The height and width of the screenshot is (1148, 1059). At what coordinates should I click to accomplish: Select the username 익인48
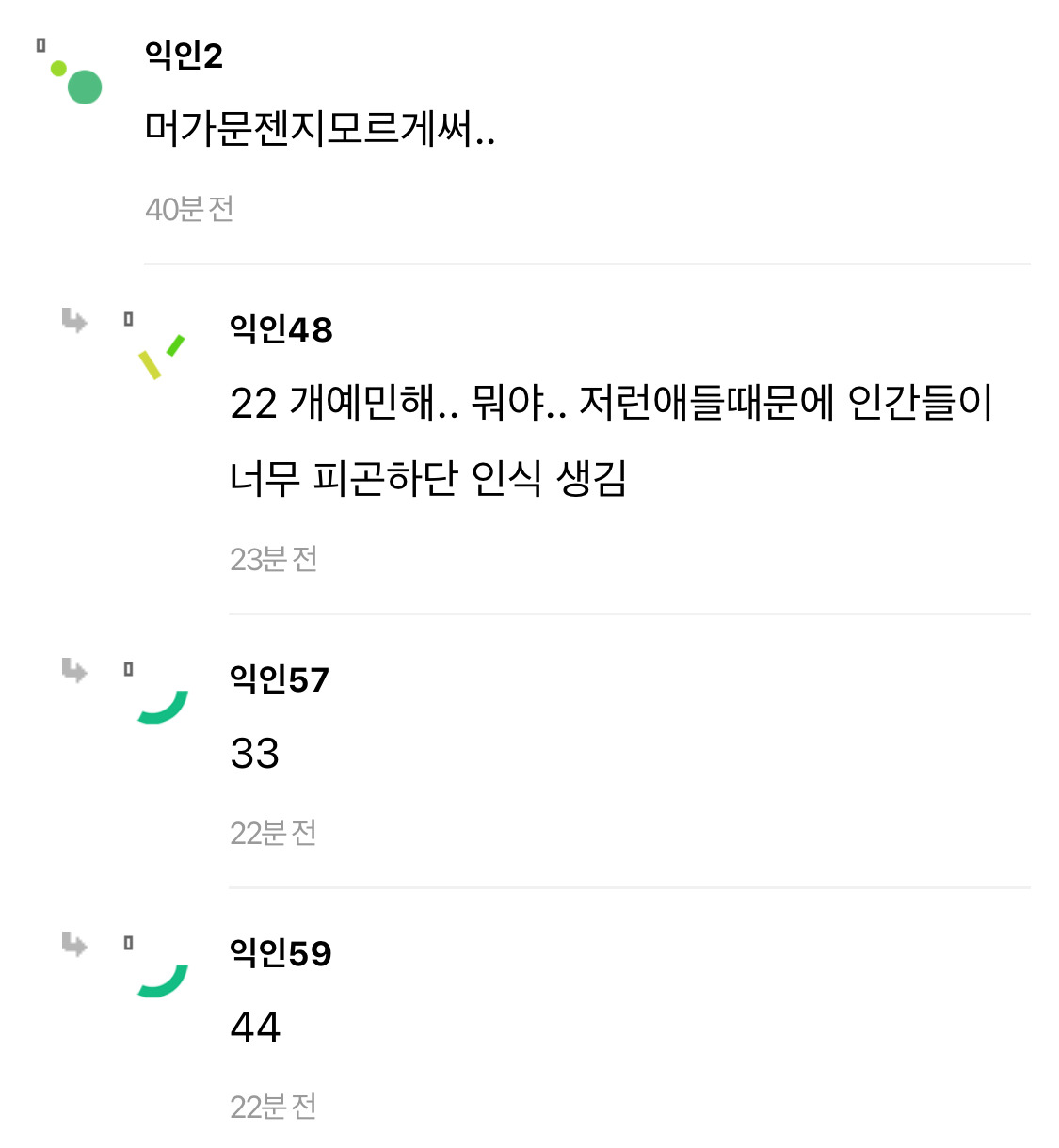pyautogui.click(x=281, y=329)
